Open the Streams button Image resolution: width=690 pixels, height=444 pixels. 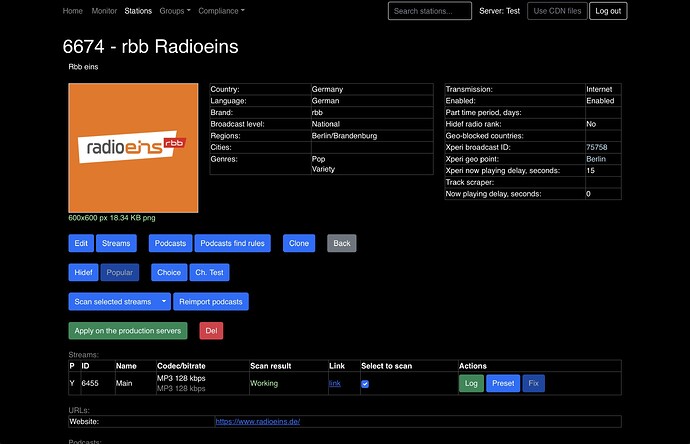click(116, 243)
